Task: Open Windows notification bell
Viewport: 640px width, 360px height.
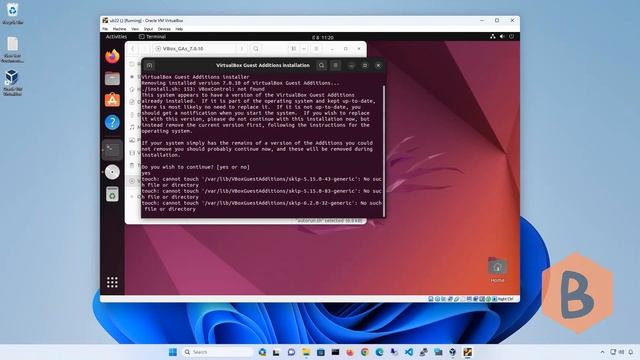Action: (631, 352)
